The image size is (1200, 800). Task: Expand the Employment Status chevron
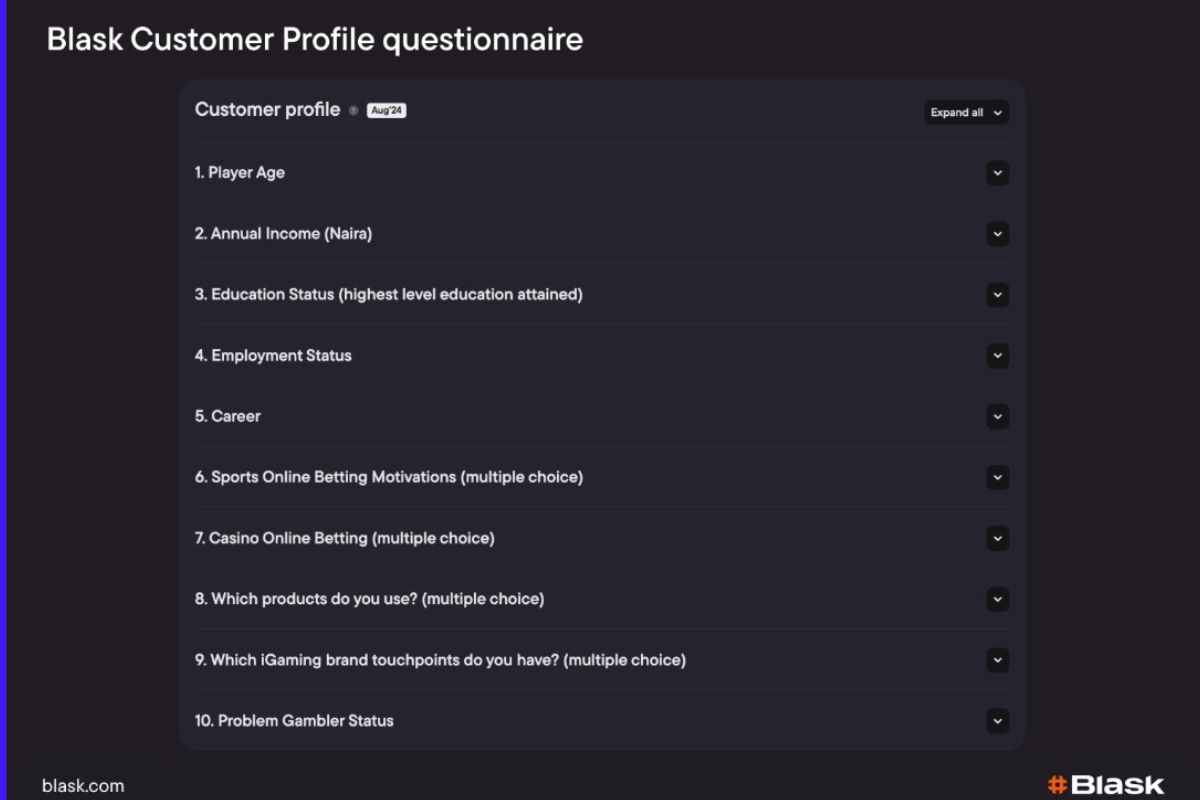click(997, 356)
